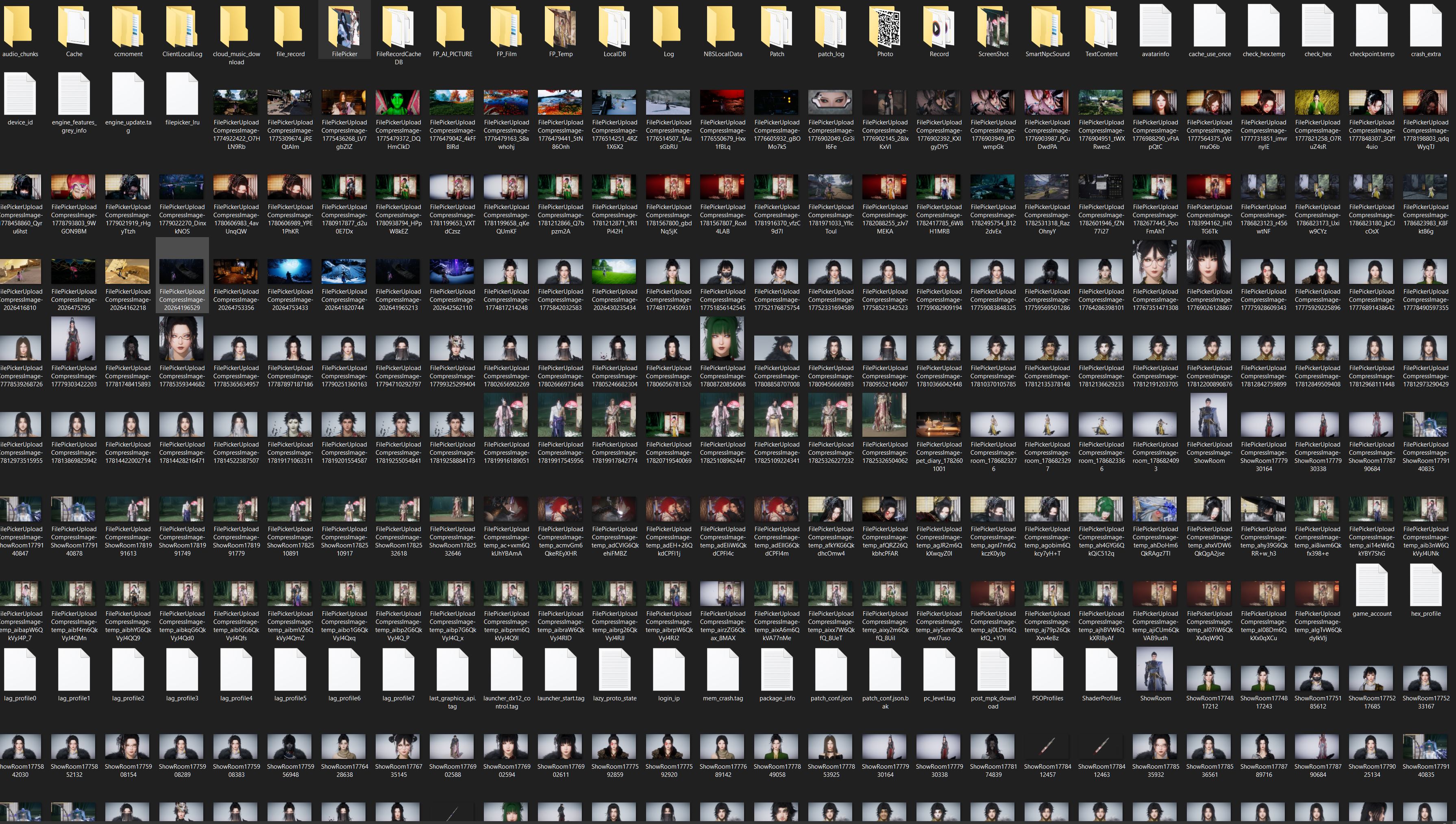
Task: Click the "patch_conf.json.bak" file name
Action: pyautogui.click(x=885, y=702)
